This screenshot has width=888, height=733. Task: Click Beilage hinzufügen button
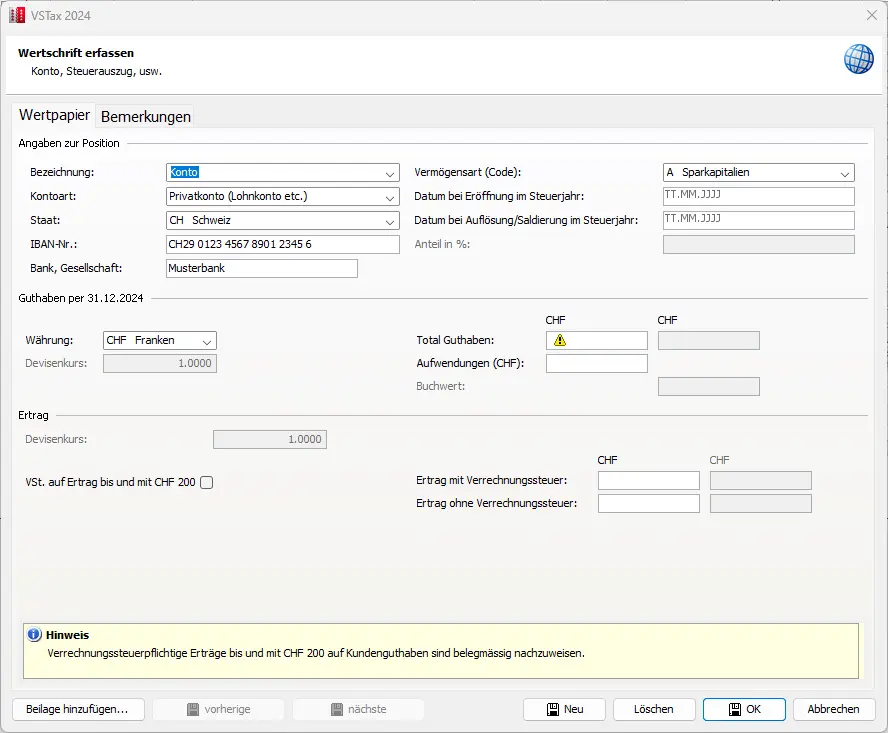[78, 709]
